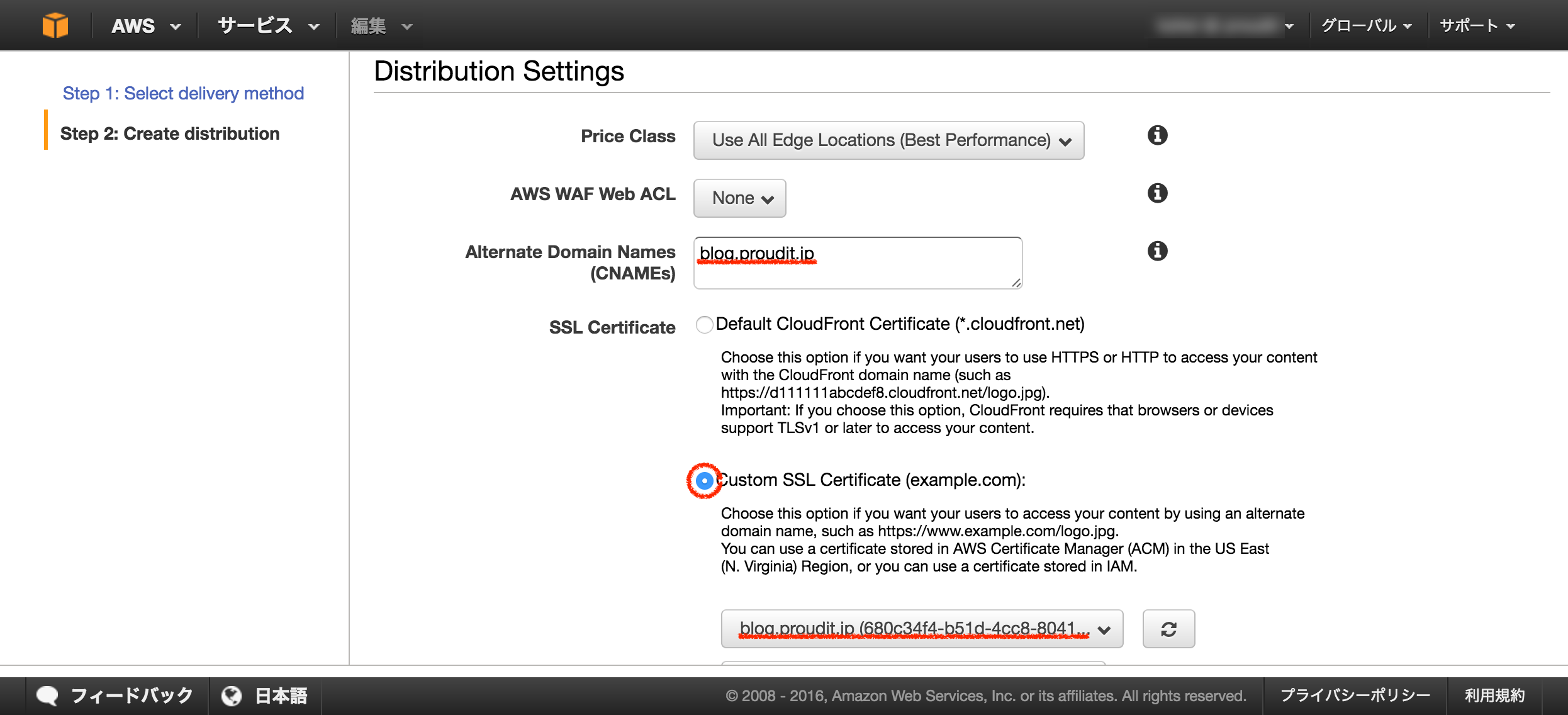Click the 利用規約 footer link
1568x715 pixels.
(x=1494, y=695)
